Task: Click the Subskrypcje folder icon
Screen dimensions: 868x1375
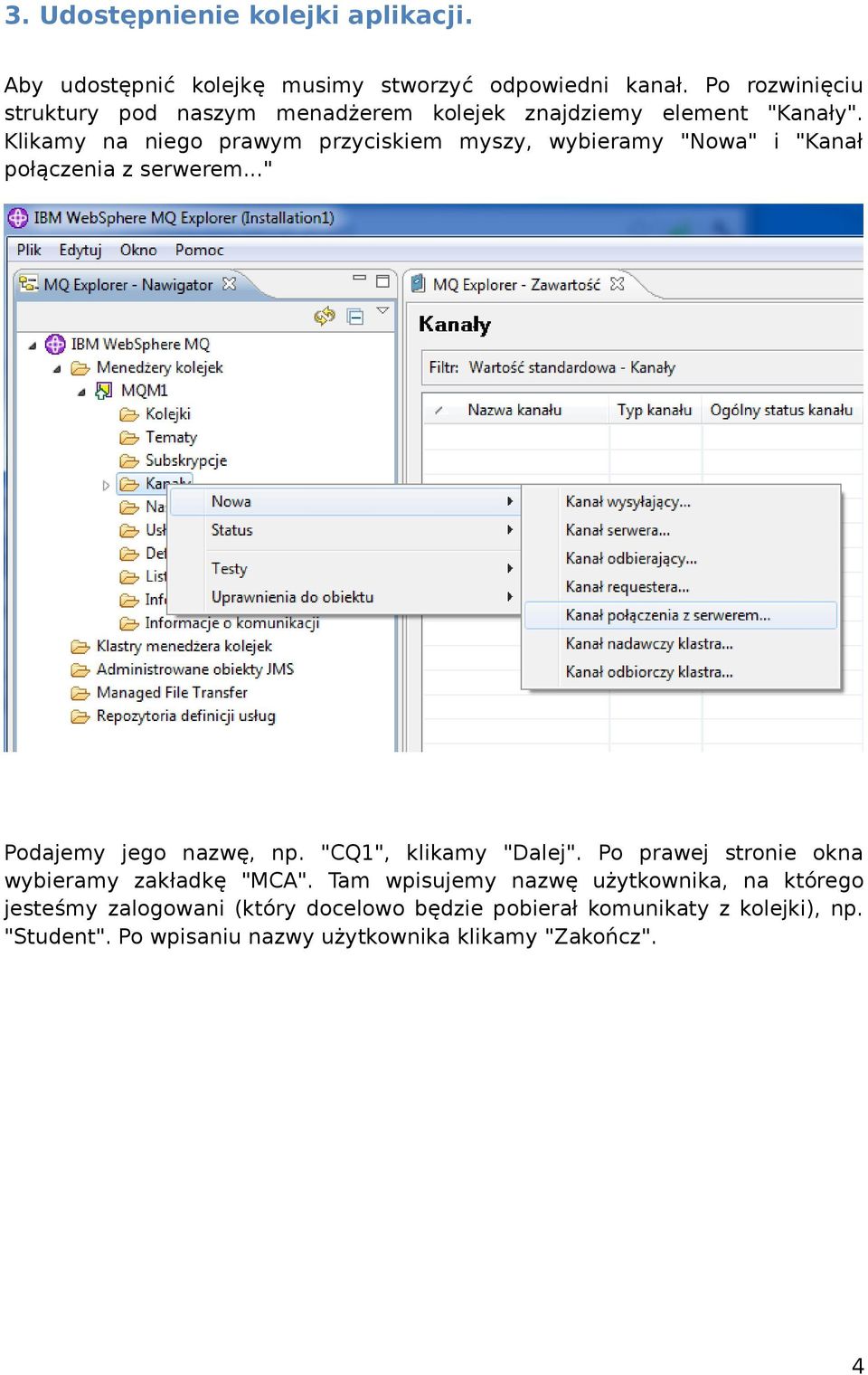Action: (129, 461)
